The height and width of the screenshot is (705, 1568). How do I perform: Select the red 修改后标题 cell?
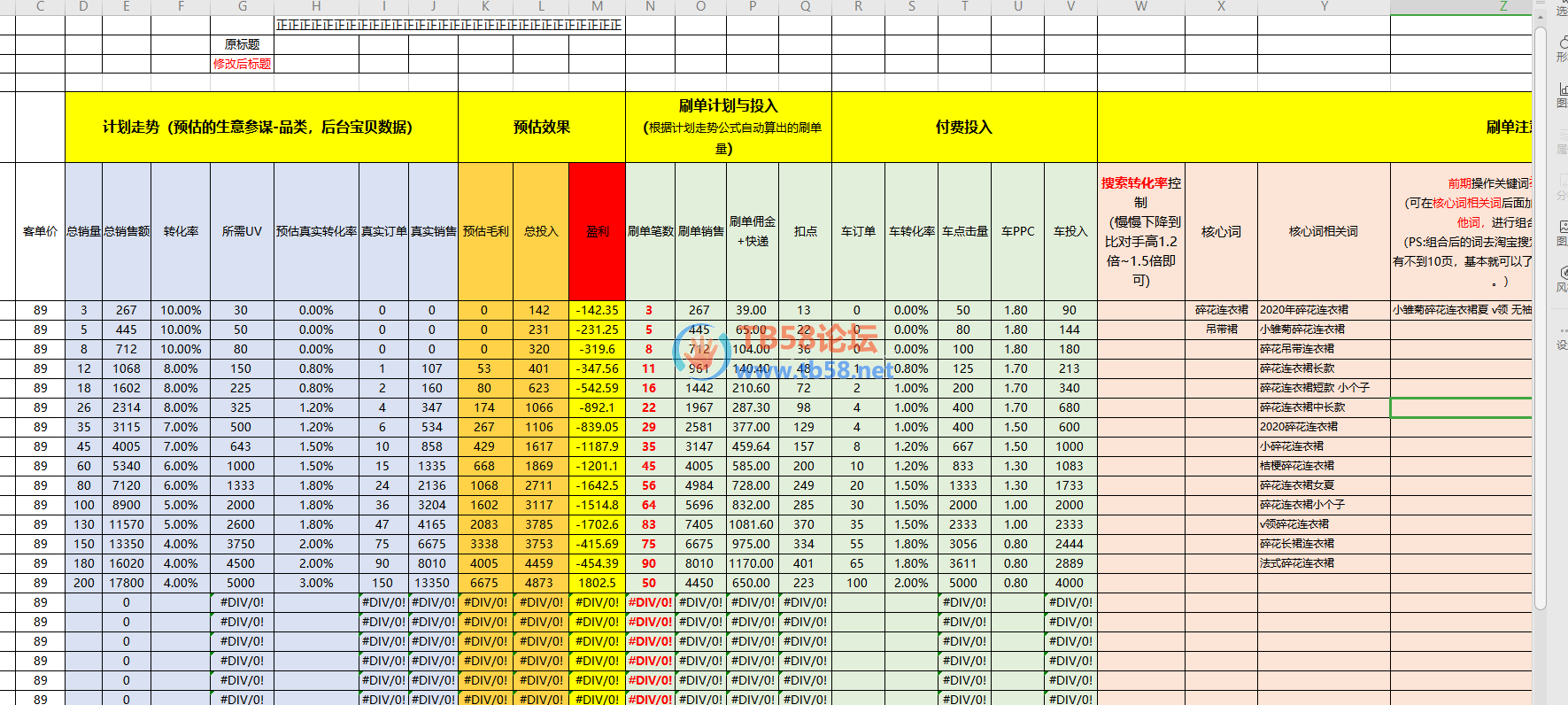(x=243, y=64)
